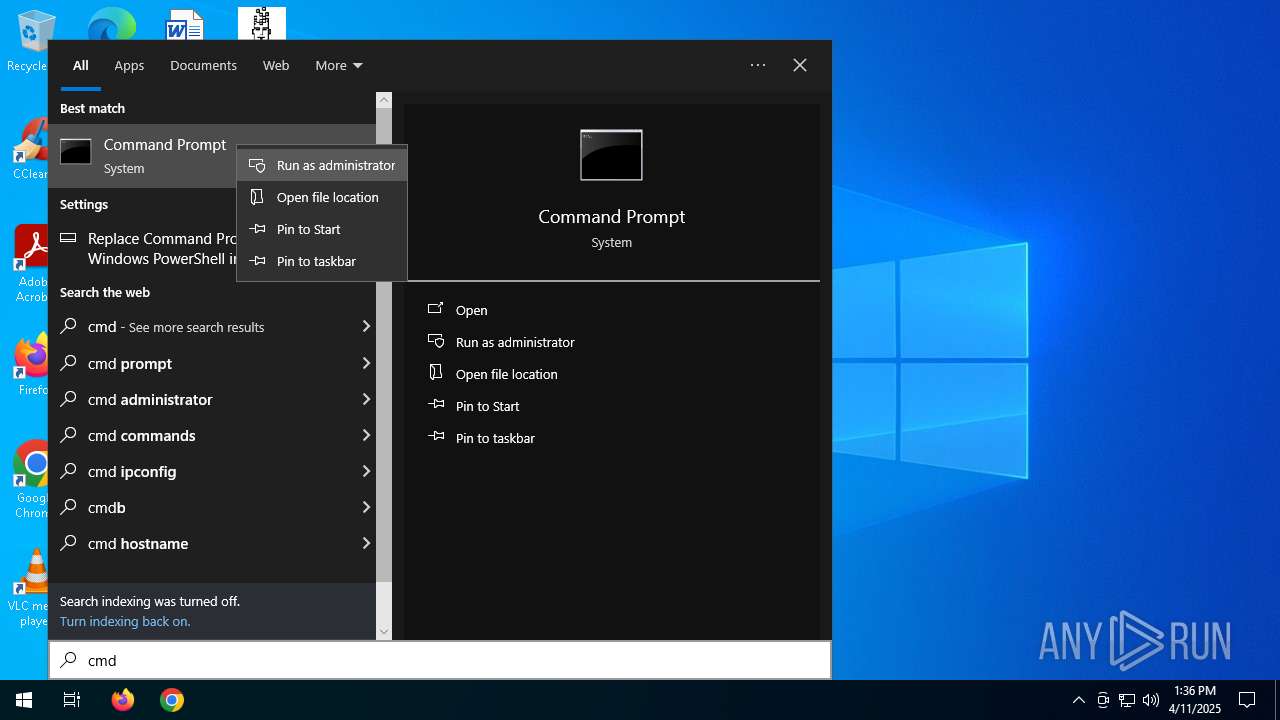
Task: Select 'cmd commands' web suggestion text
Action: (x=142, y=435)
